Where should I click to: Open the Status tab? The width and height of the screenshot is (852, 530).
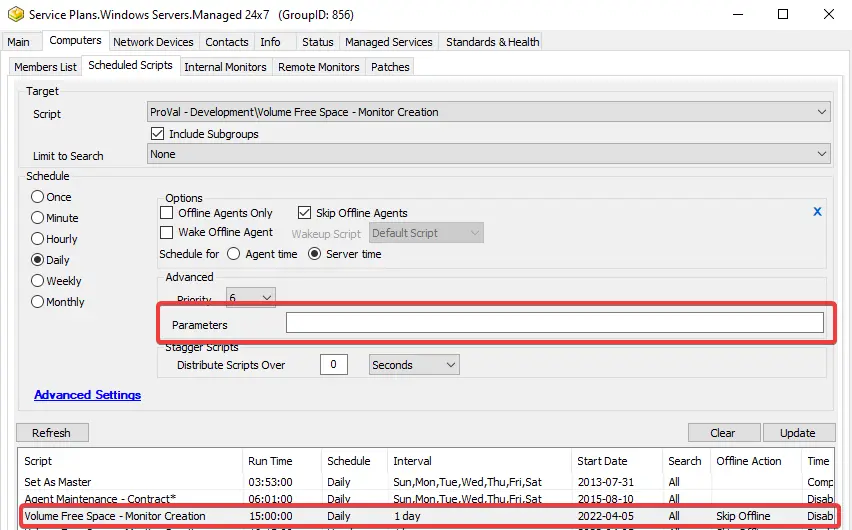click(x=318, y=42)
